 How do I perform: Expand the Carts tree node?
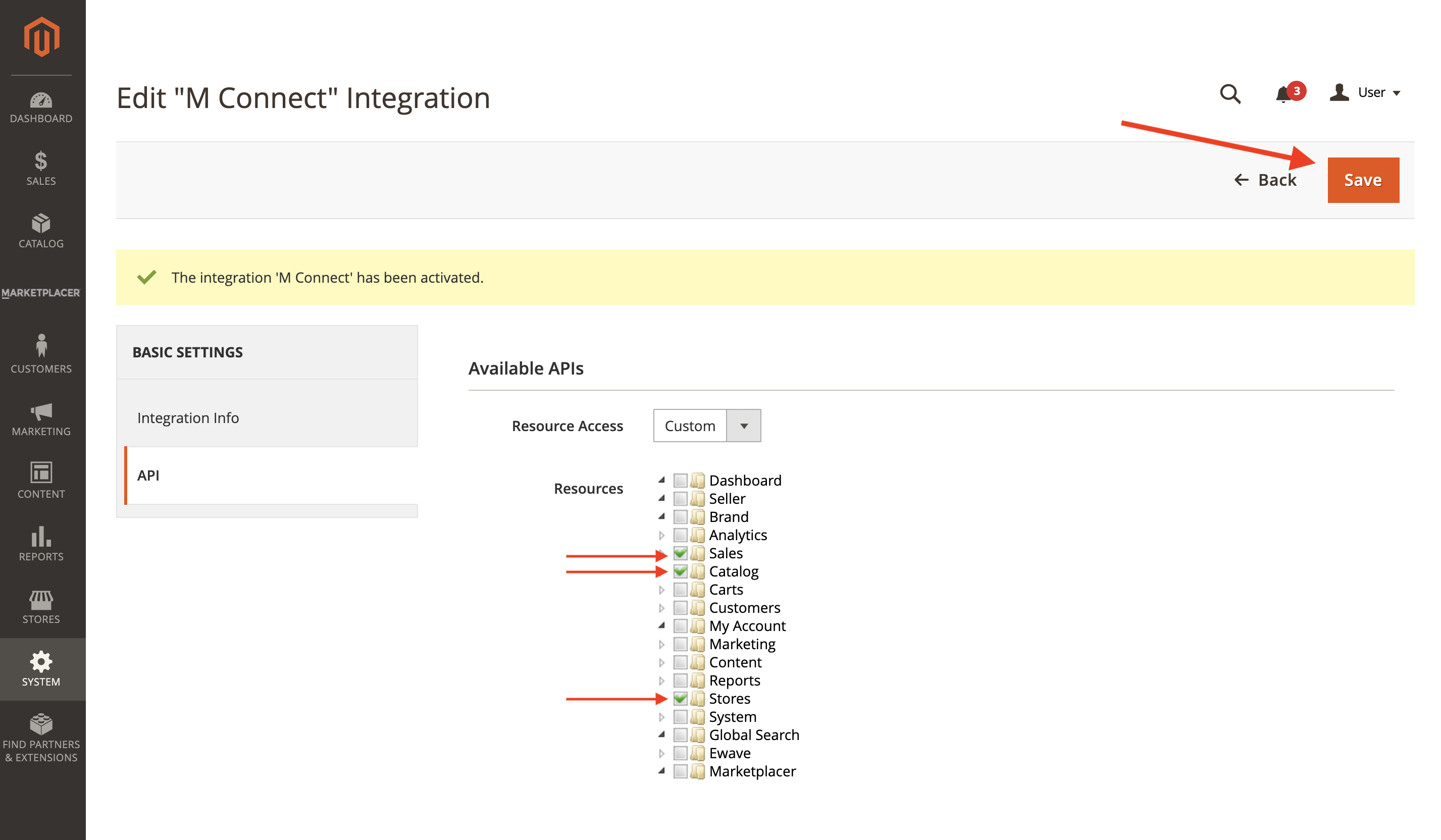tap(661, 590)
